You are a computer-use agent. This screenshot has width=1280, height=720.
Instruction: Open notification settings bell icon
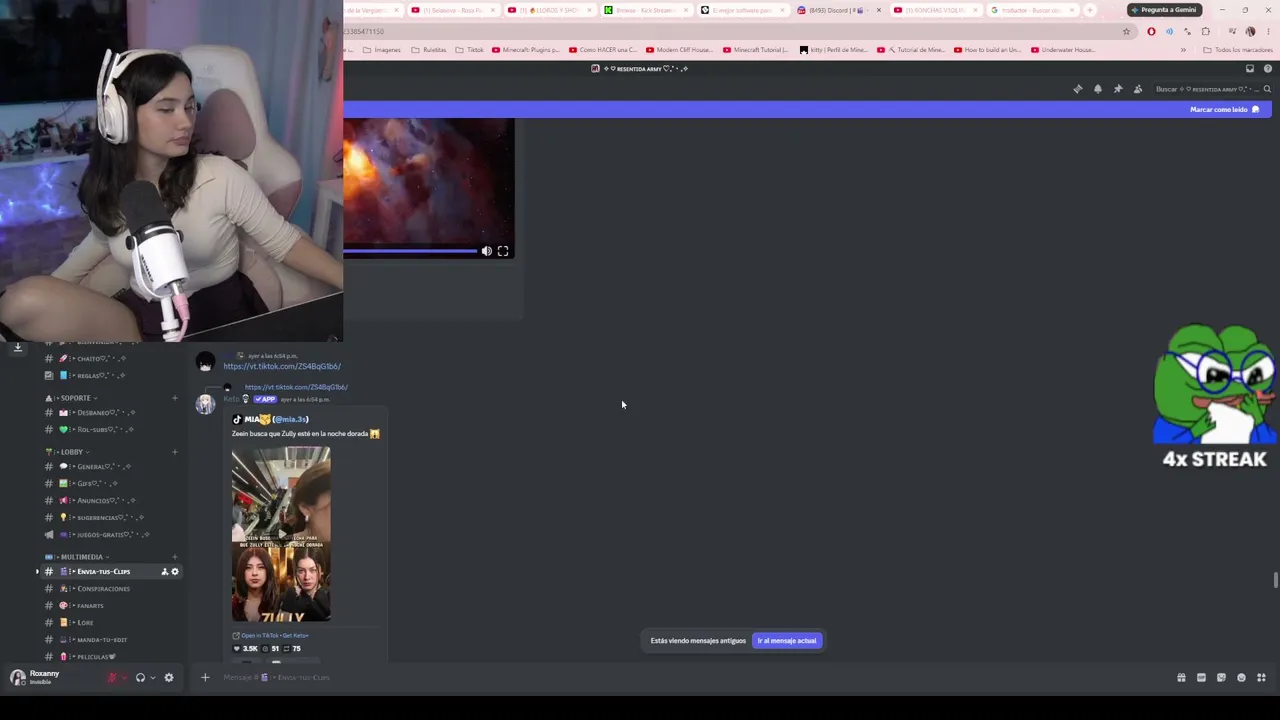(x=1098, y=89)
